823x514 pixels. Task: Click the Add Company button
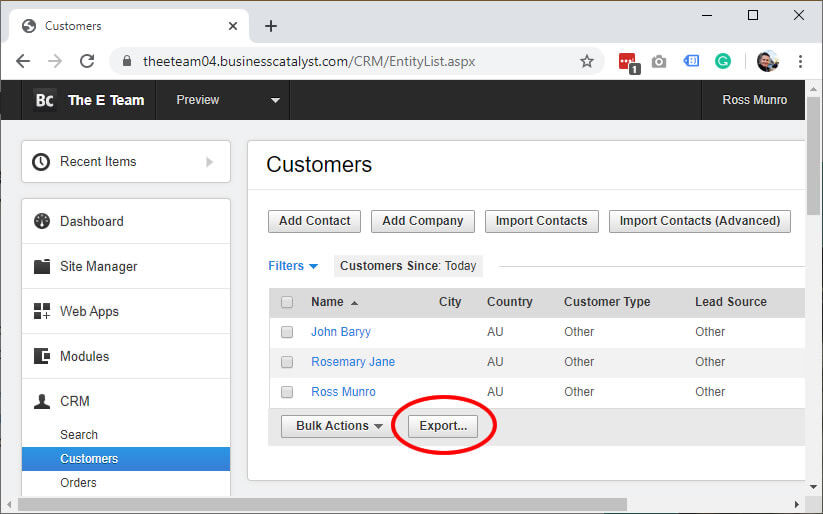[423, 221]
